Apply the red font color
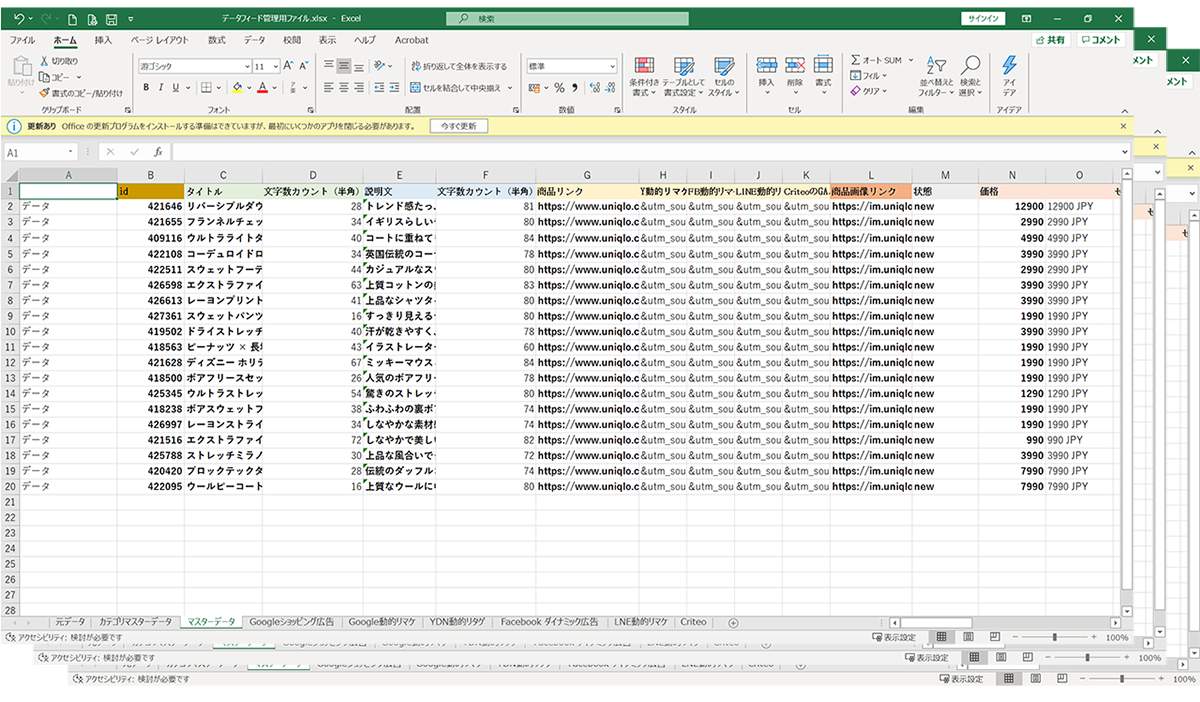This screenshot has width=1200, height=702. tap(262, 87)
